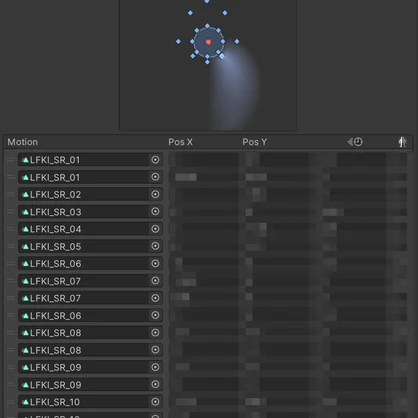Click the Pos Y column header

pyautogui.click(x=255, y=142)
